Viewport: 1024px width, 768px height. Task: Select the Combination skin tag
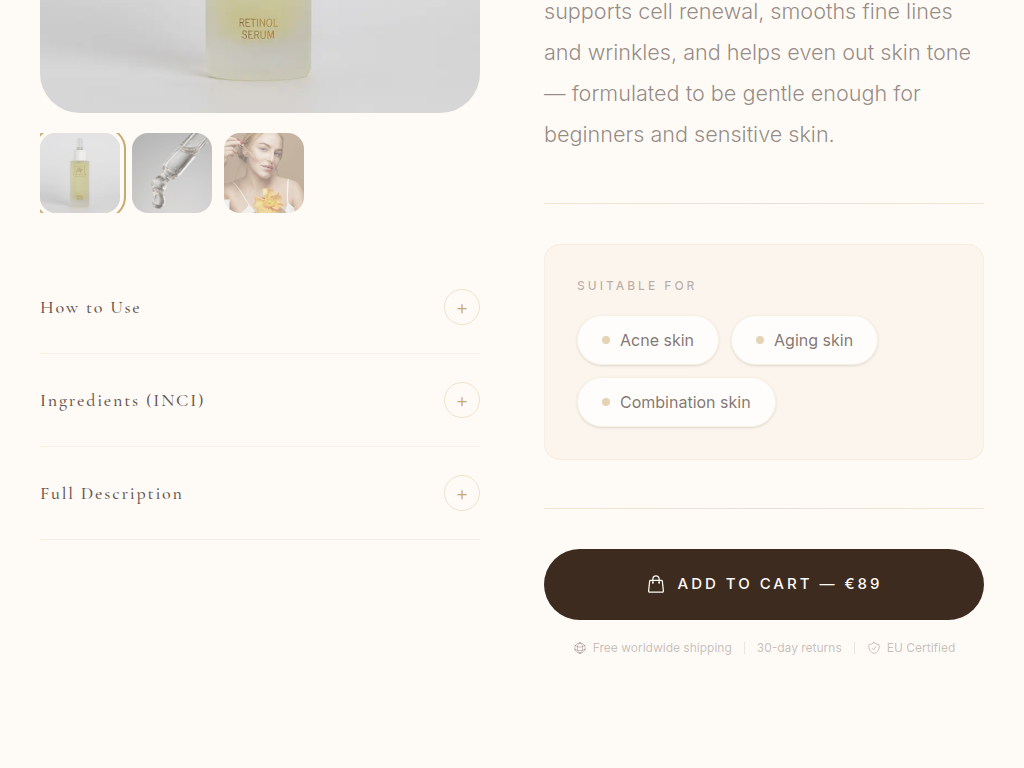pyautogui.click(x=676, y=402)
